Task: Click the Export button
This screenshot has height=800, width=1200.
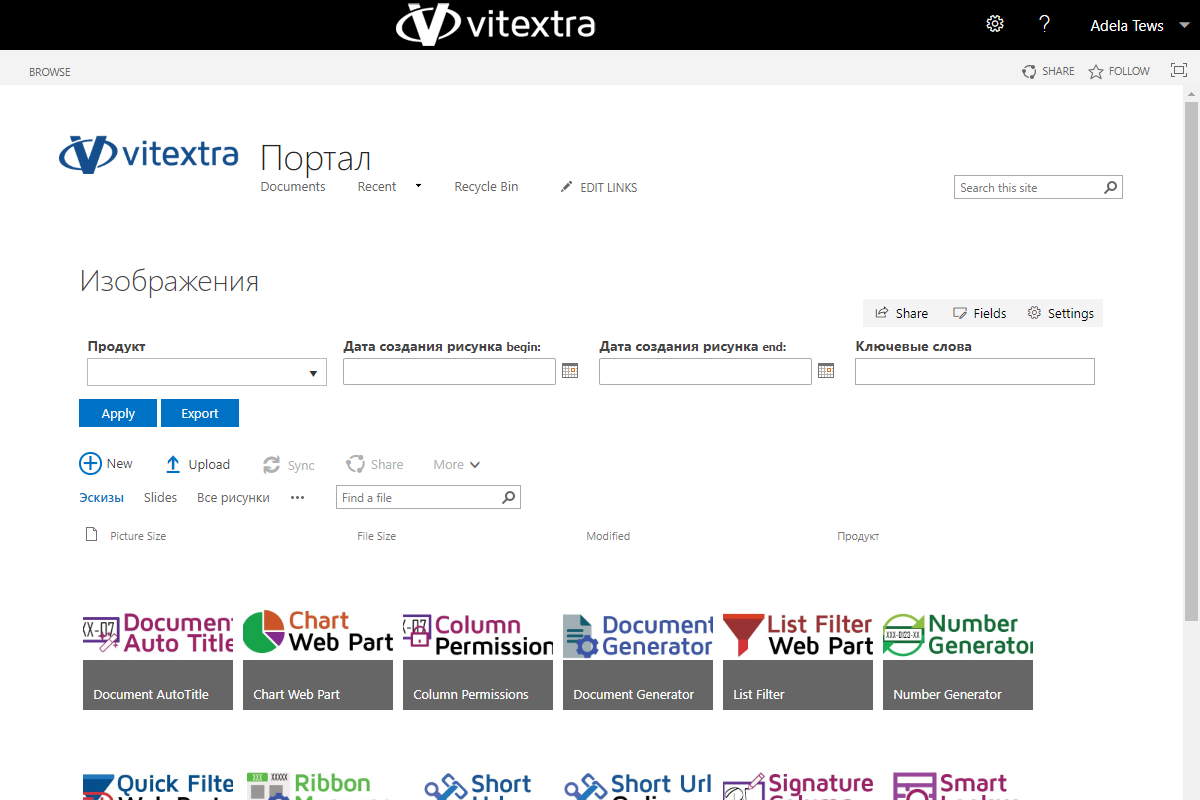Action: point(200,413)
